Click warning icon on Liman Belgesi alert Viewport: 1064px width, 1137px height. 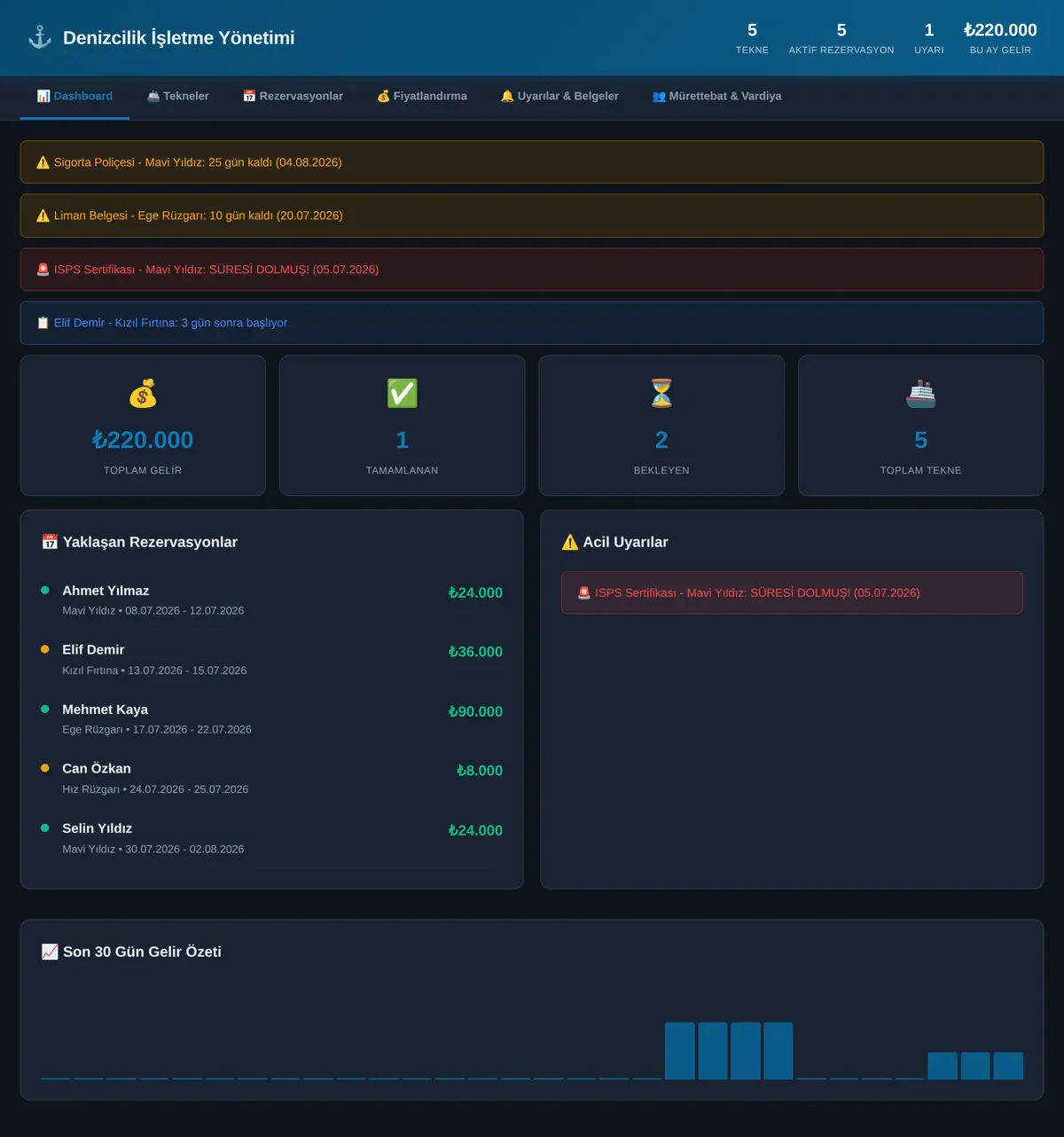coord(43,216)
